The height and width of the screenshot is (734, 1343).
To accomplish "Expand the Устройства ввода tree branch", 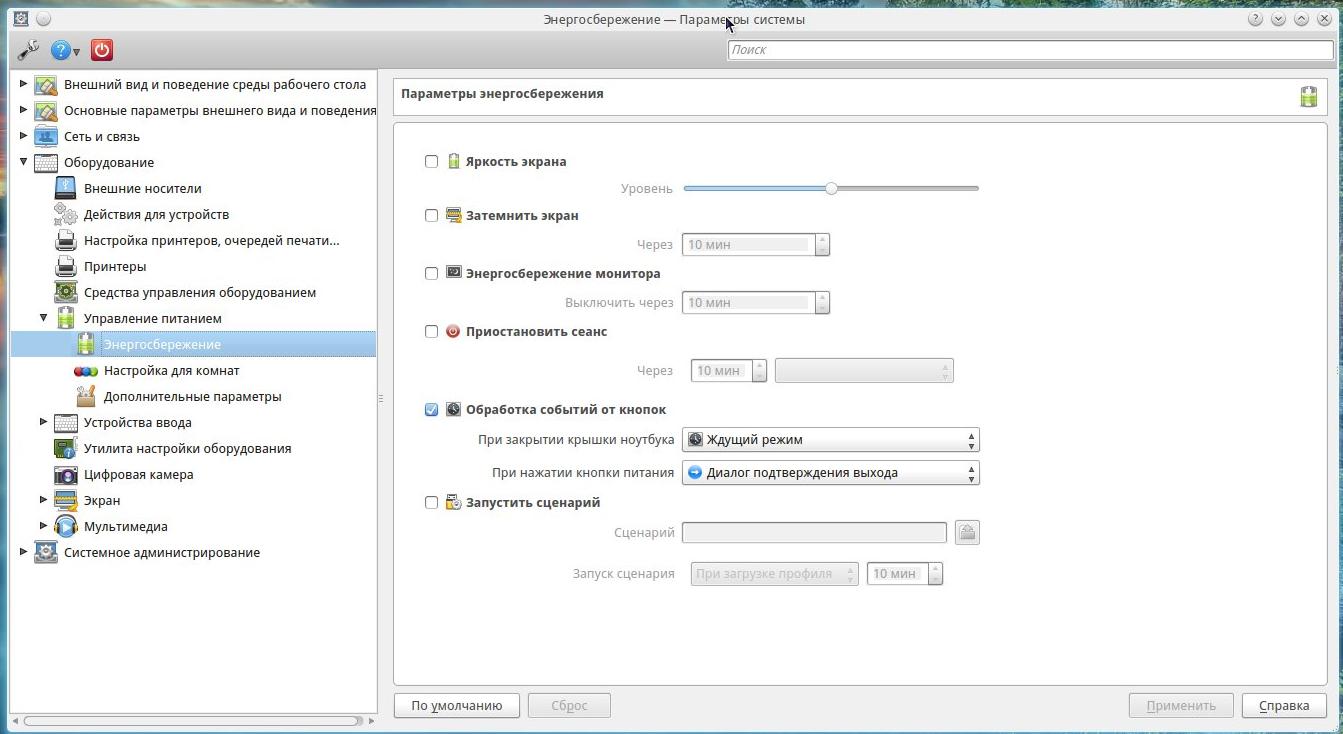I will point(43,423).
